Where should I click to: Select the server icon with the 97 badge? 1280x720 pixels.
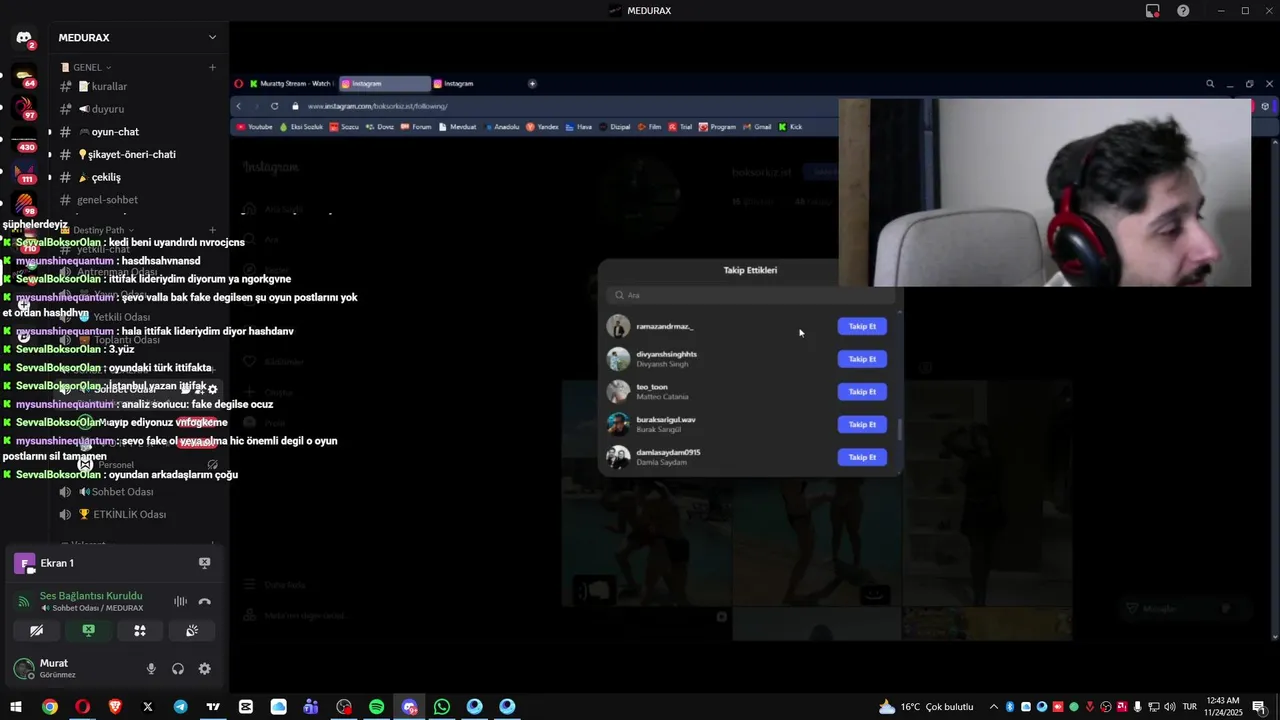click(24, 108)
